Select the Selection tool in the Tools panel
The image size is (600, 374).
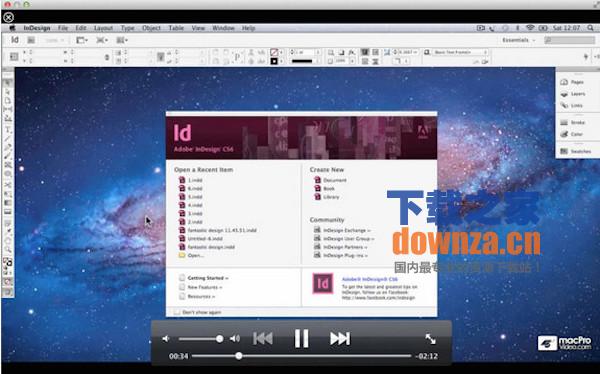(8, 82)
